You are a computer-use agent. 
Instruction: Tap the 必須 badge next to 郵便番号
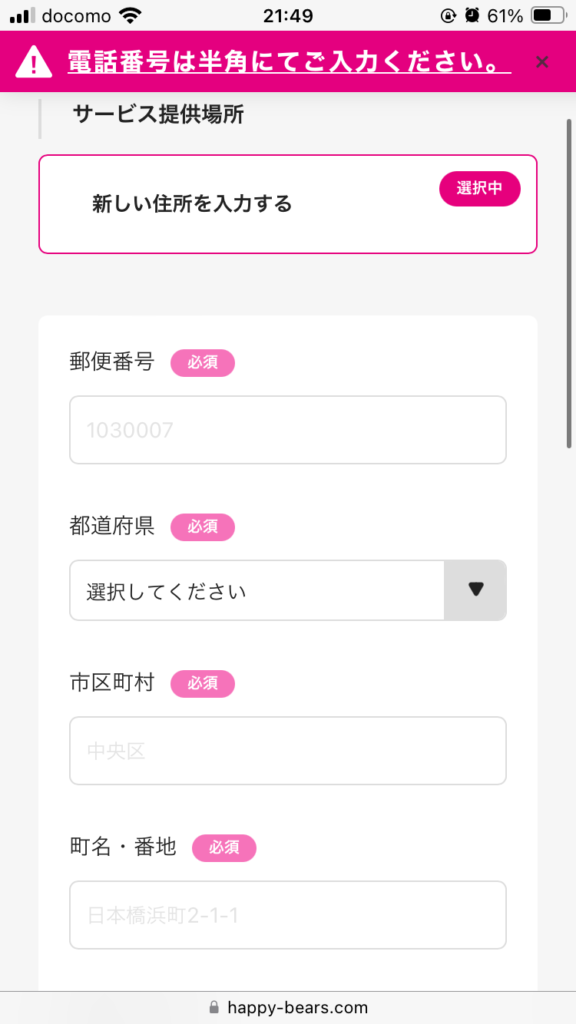click(x=202, y=363)
